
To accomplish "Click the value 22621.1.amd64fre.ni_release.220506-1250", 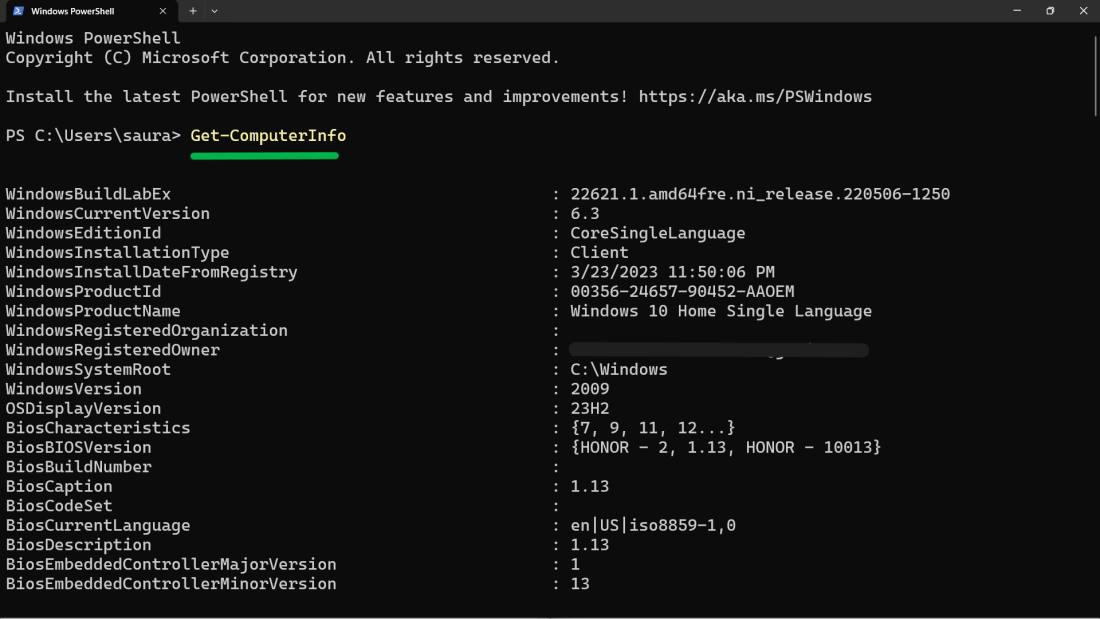I will click(x=760, y=194).
